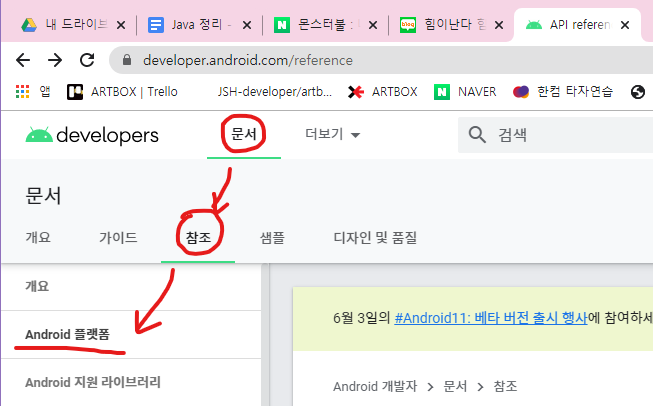Open the ARTBOX bookmark with red icon
This screenshot has width=653, height=406.
point(382,92)
